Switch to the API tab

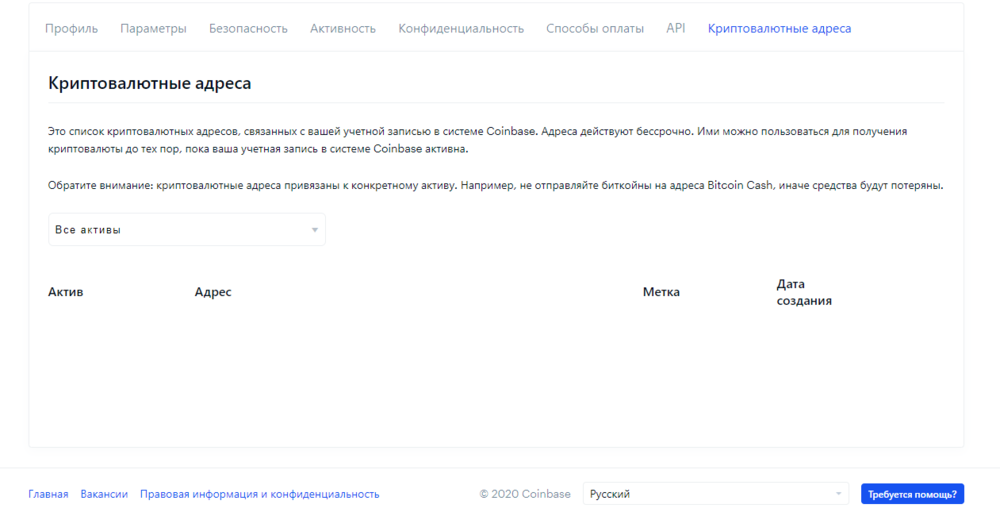675,29
